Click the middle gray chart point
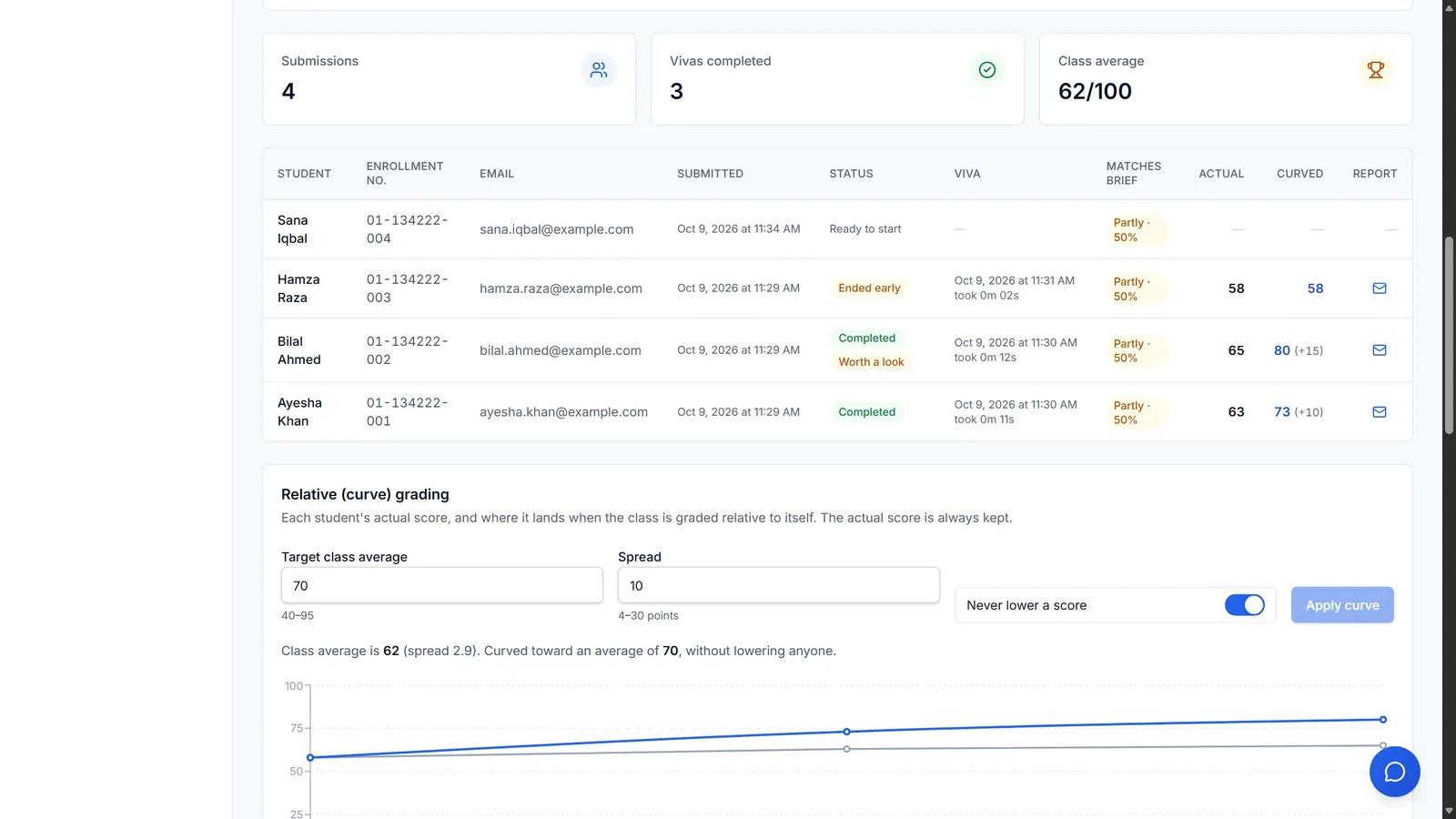Viewport: 1456px width, 819px height. tap(847, 749)
